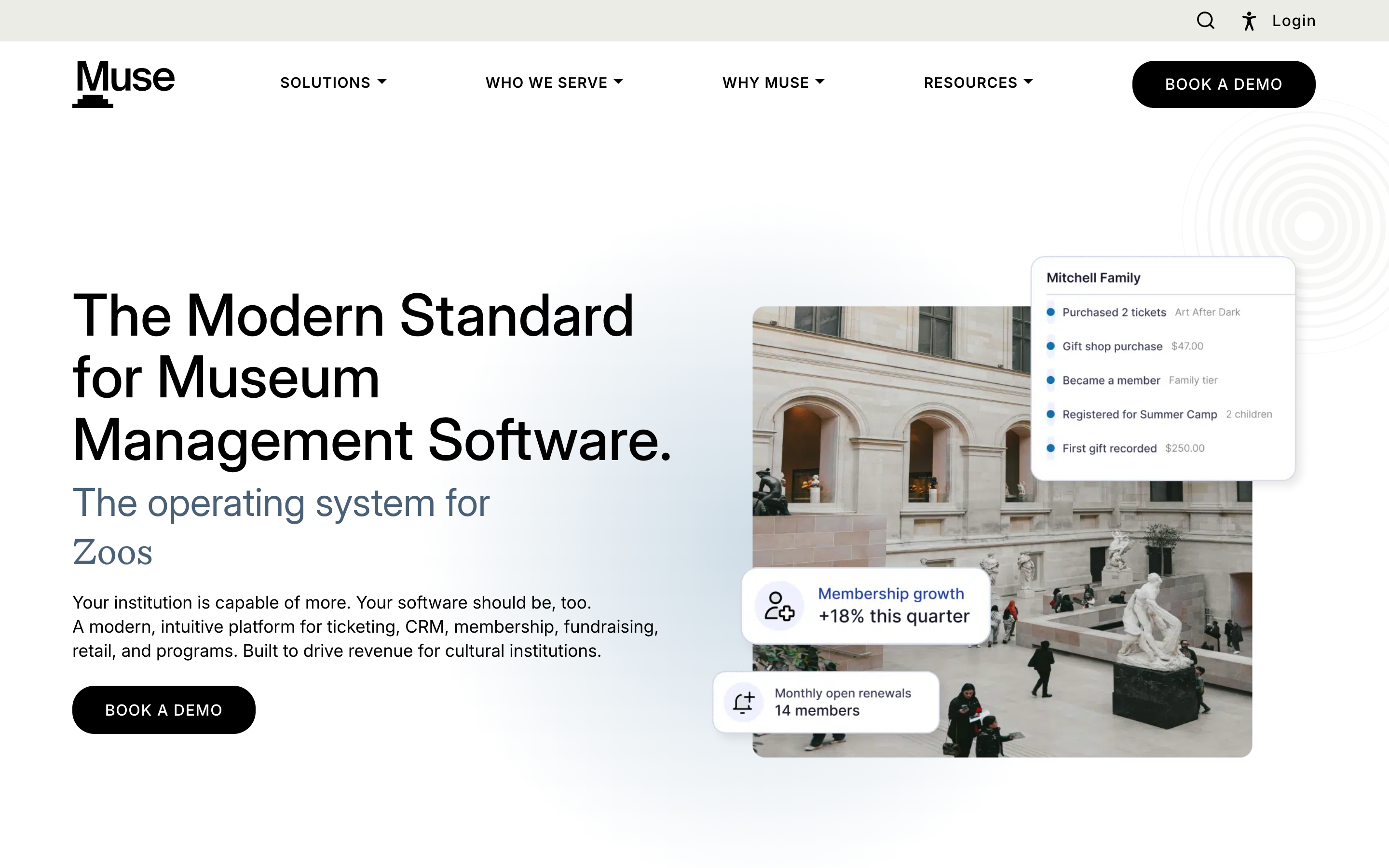Click 'Became a member' timeline entry

(x=1111, y=380)
